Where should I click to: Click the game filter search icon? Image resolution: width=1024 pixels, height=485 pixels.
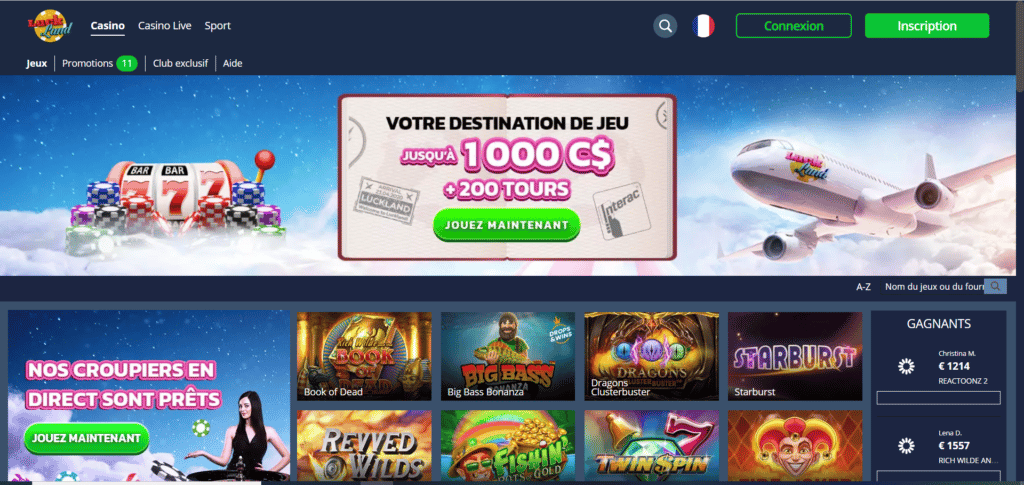(x=995, y=287)
